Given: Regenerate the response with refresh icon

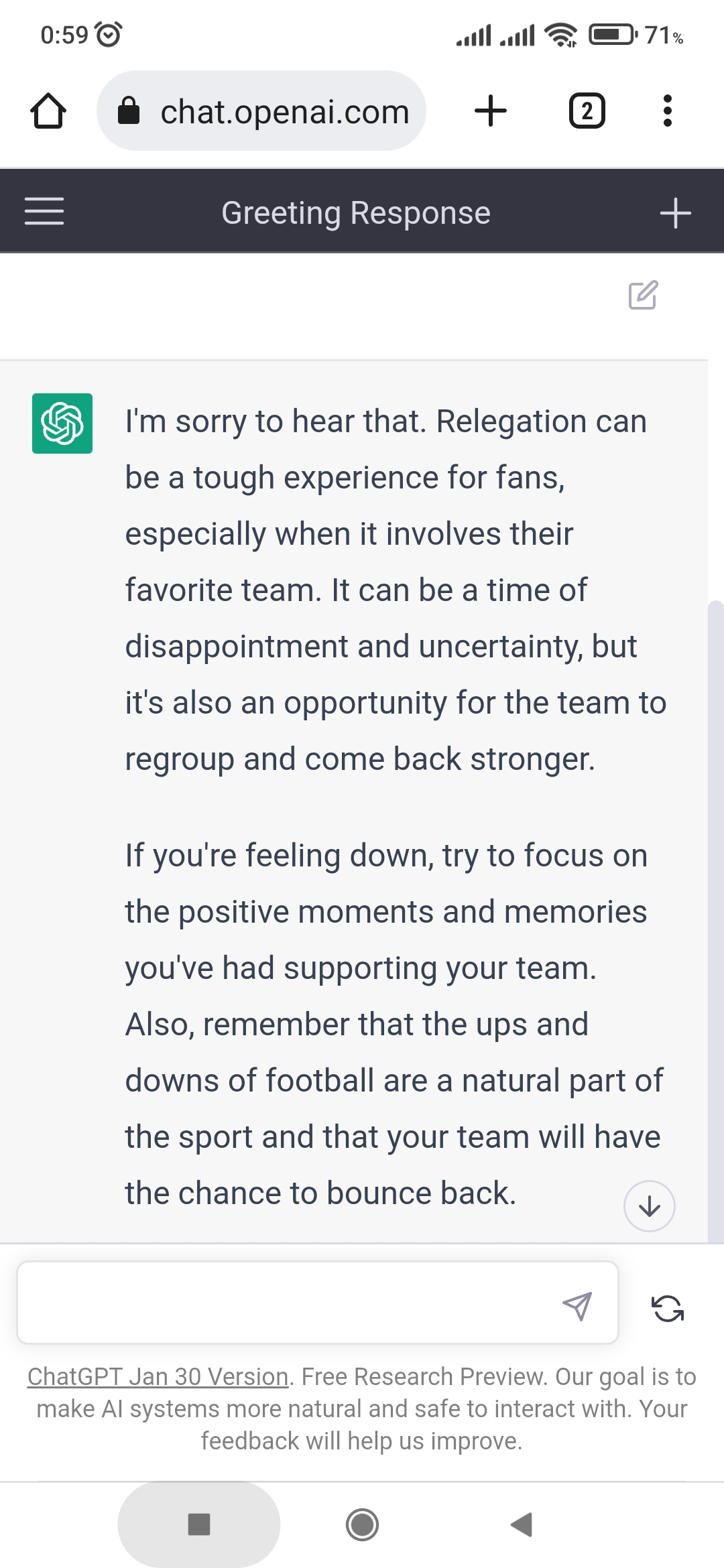Looking at the screenshot, I should click(x=668, y=1308).
